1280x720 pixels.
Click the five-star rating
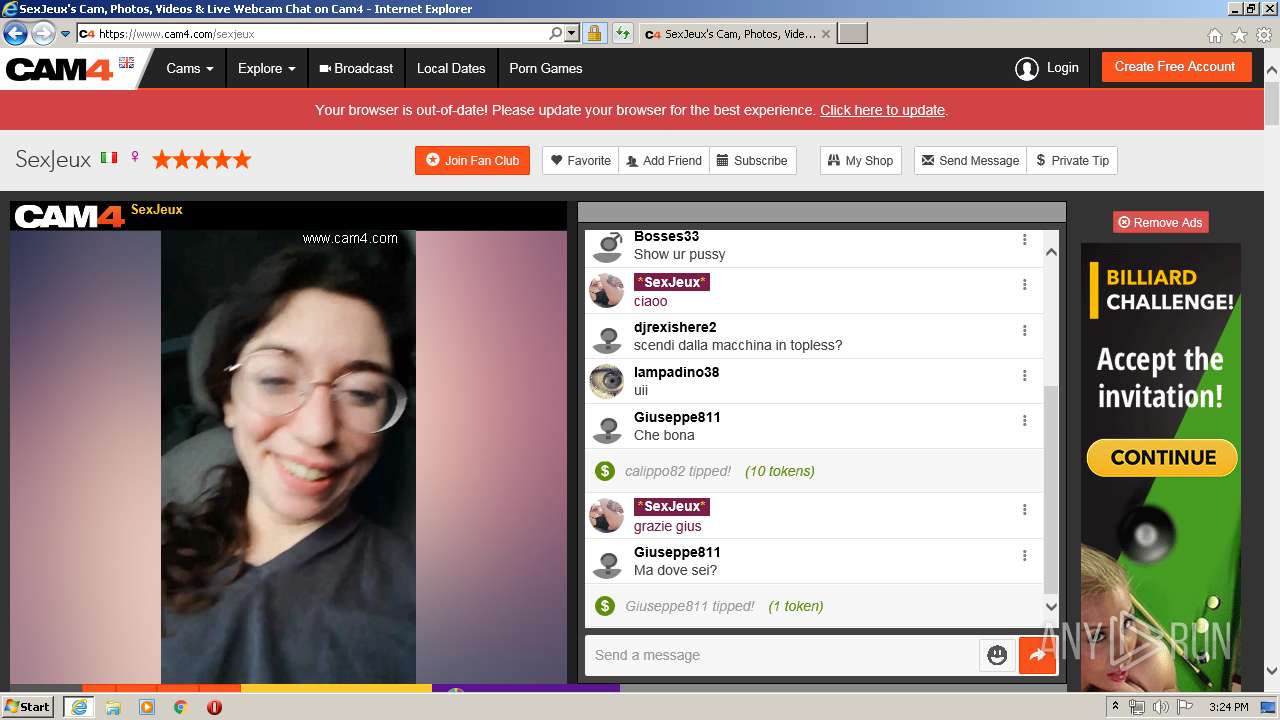[x=201, y=159]
